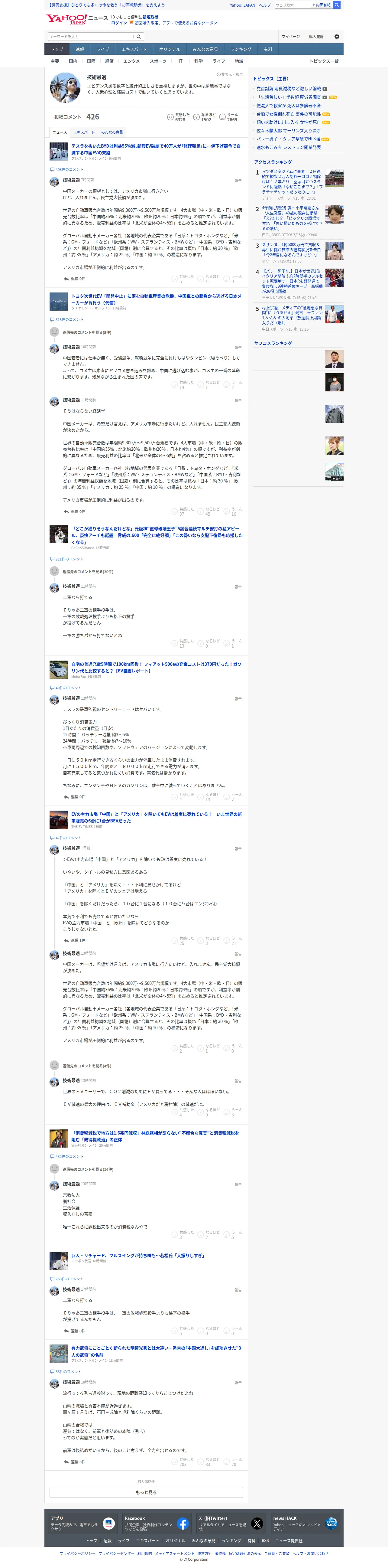Open settings via the gear icon

(337, 37)
